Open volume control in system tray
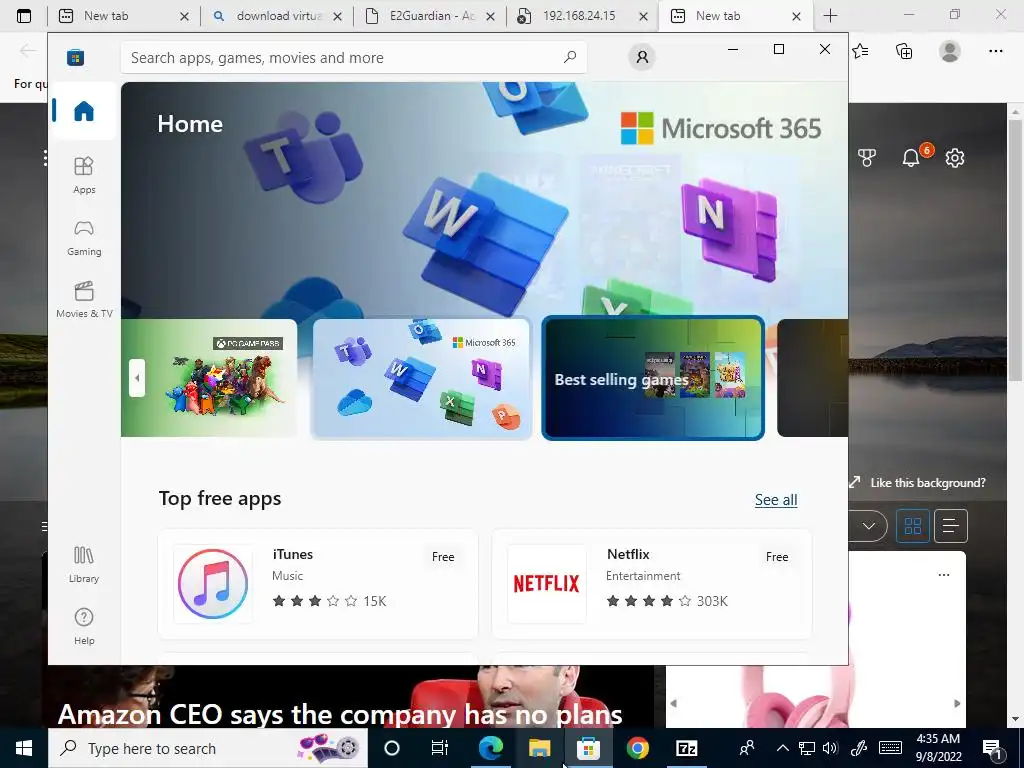This screenshot has width=1024, height=768. pyautogui.click(x=830, y=748)
